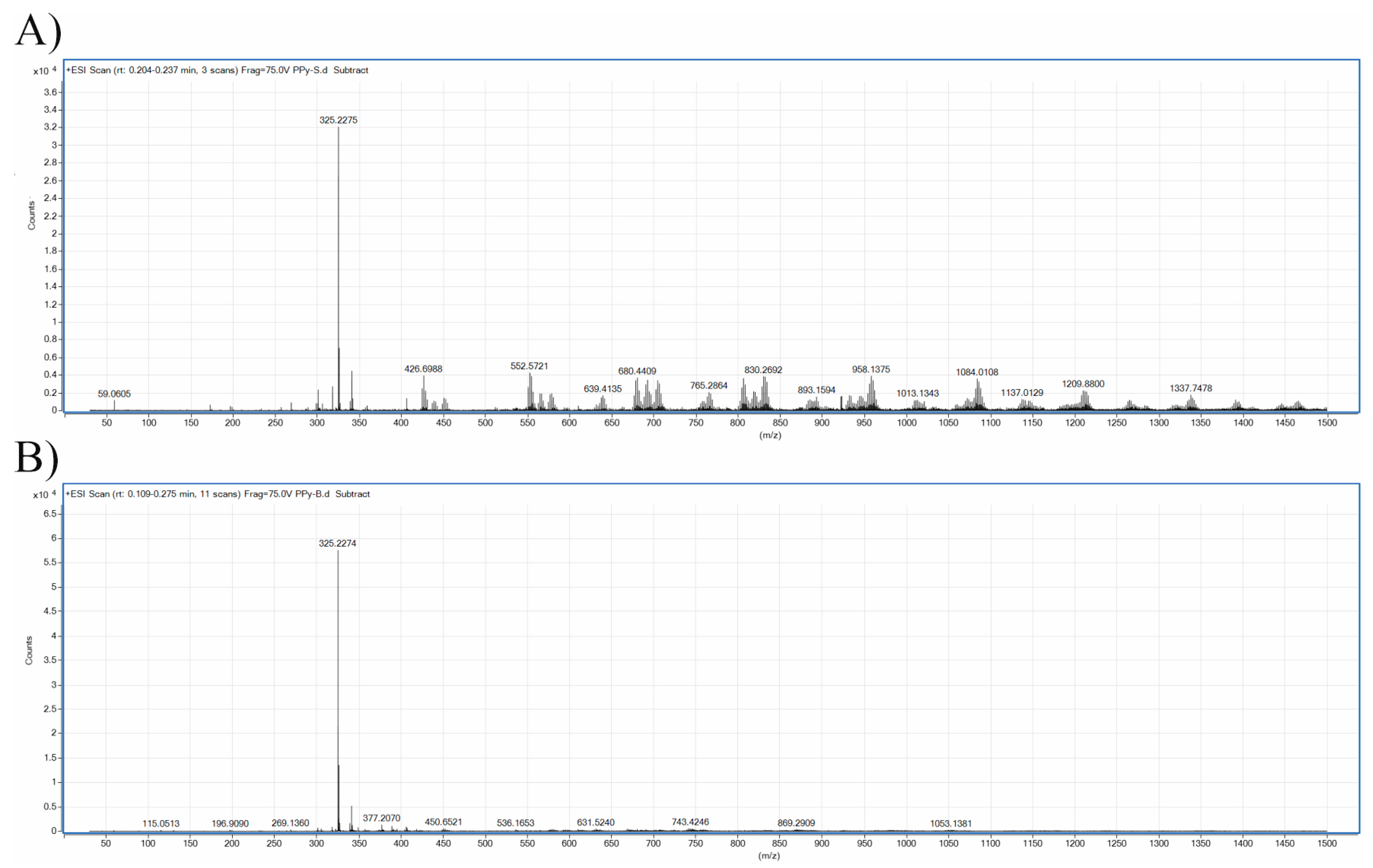The image size is (1373, 868).
Task: Click the 325.2275 peak label in panel A
Action: (x=338, y=120)
